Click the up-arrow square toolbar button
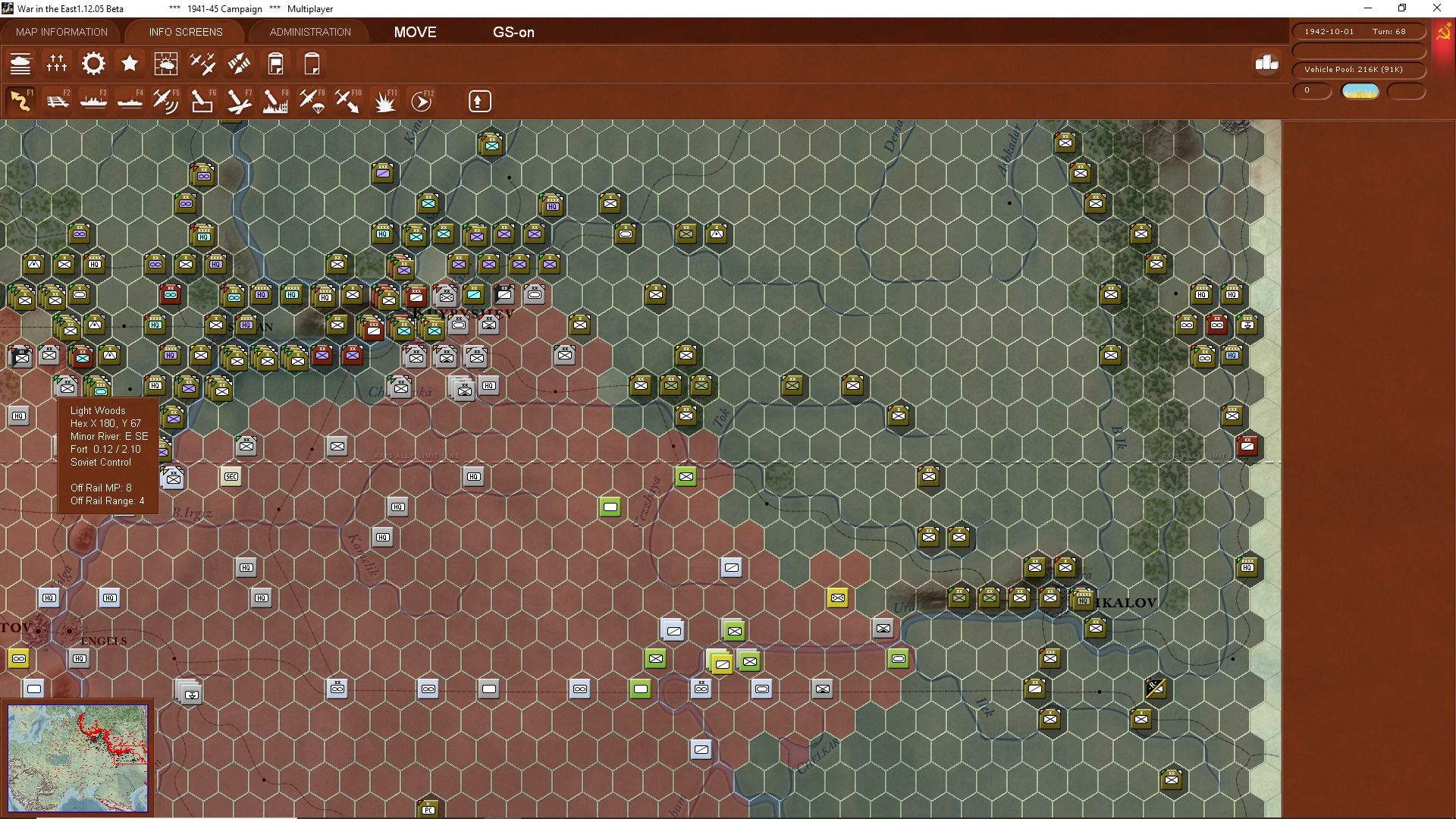The height and width of the screenshot is (819, 1456). pos(479,101)
